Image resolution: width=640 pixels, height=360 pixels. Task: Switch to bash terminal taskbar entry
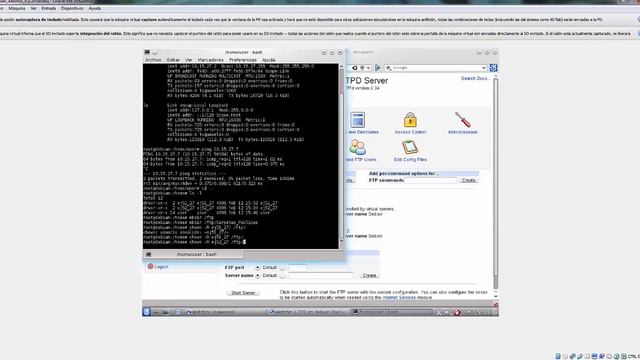(x=391, y=312)
